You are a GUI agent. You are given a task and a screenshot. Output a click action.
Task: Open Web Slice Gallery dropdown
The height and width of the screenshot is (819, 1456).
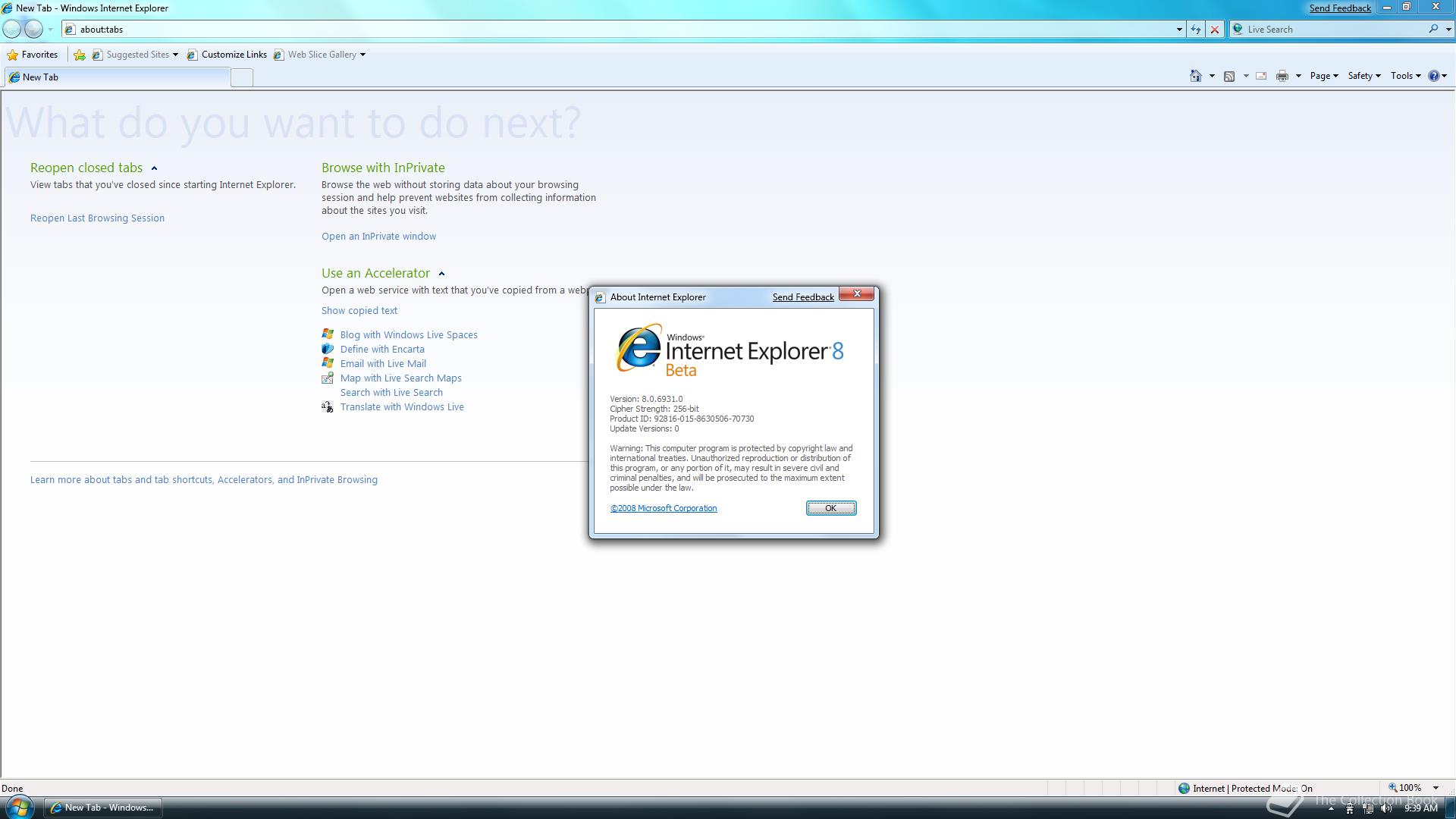tap(319, 55)
